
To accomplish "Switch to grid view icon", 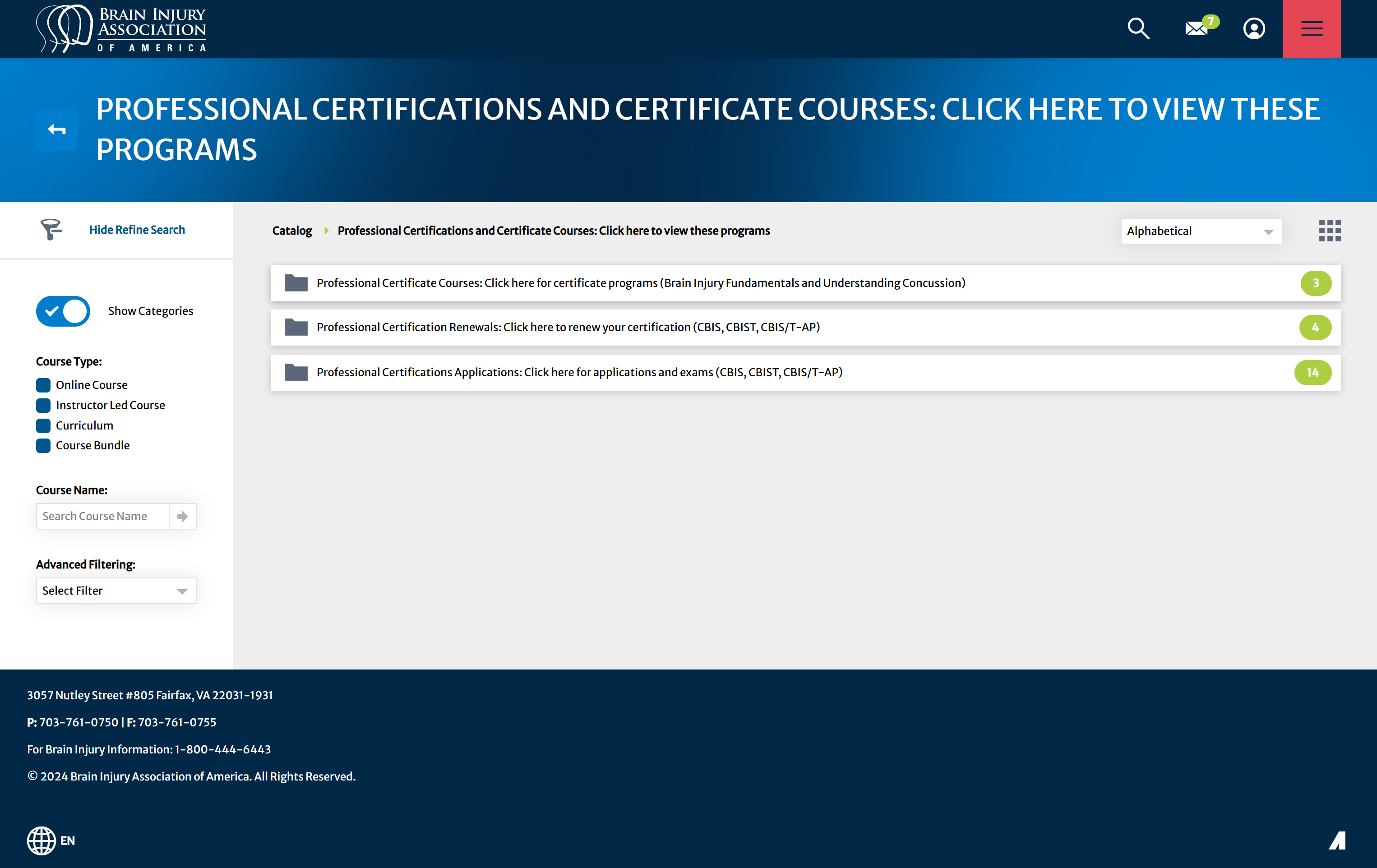I will click(1330, 231).
